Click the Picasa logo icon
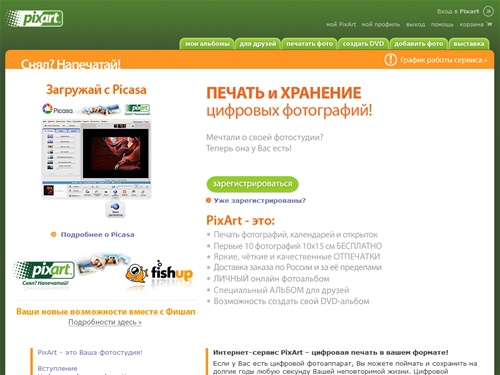 pyautogui.click(x=57, y=109)
